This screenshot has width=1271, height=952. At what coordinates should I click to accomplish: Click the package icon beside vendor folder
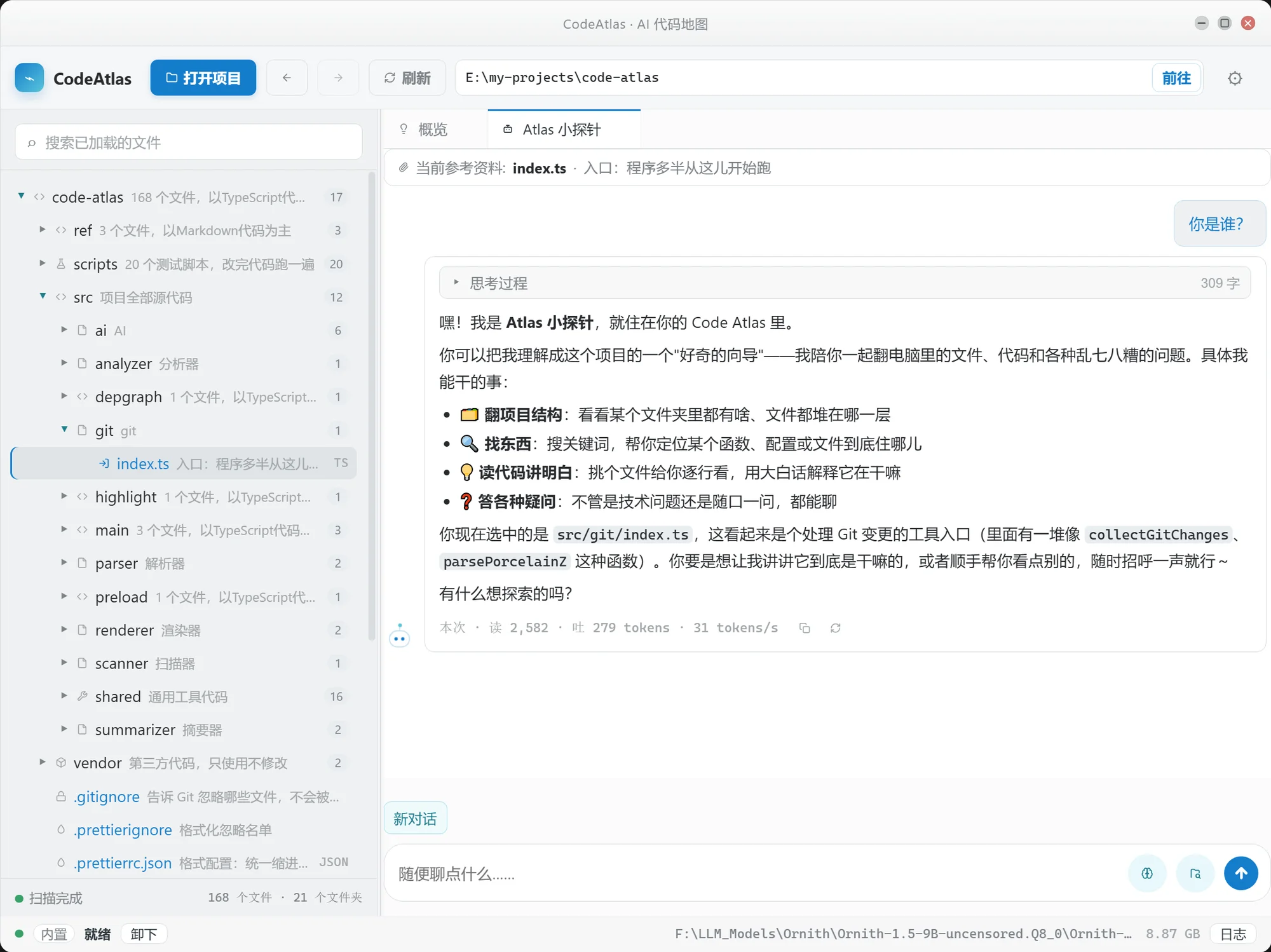click(x=61, y=763)
